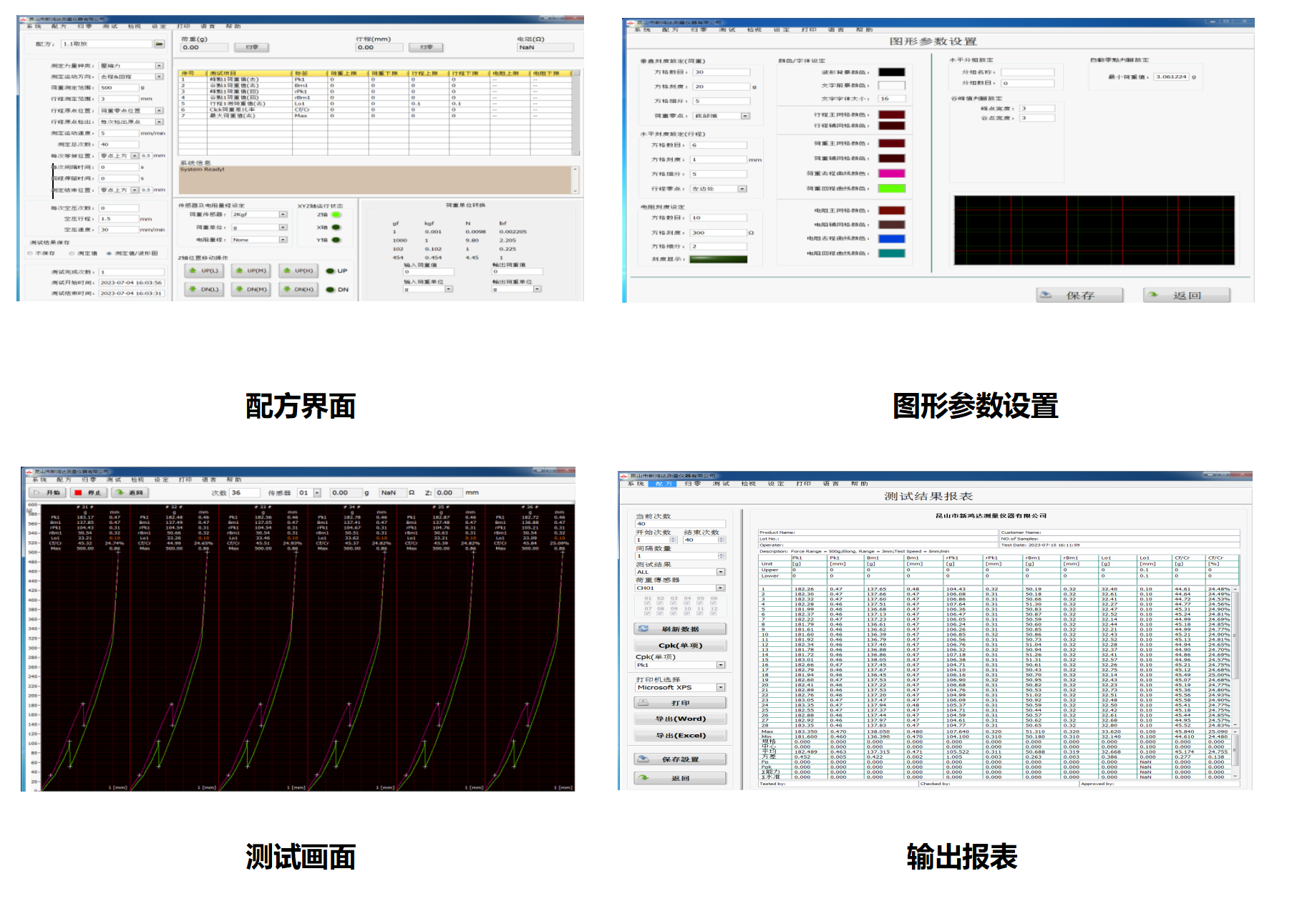Click the 导出(Word) export button

[680, 719]
